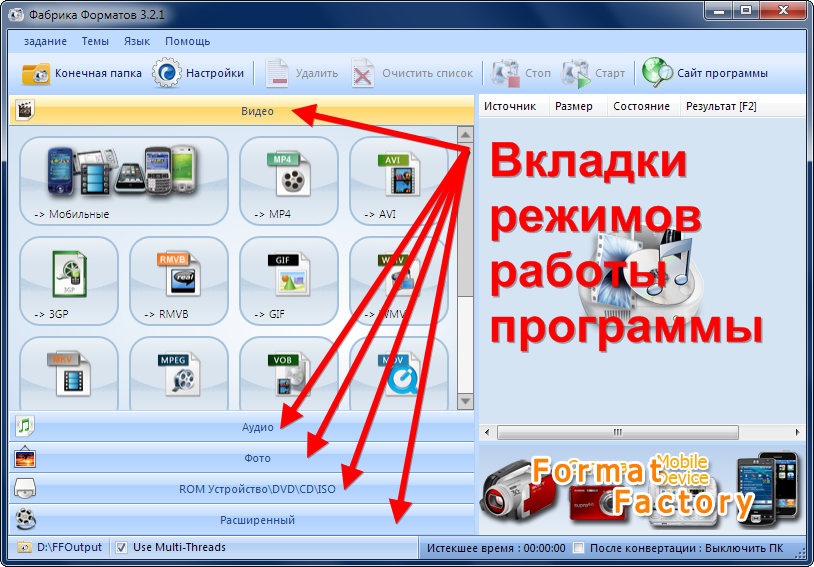The width and height of the screenshot is (814, 567).
Task: Click the D:\FFOutput folder icon in status bar
Action: [24, 547]
